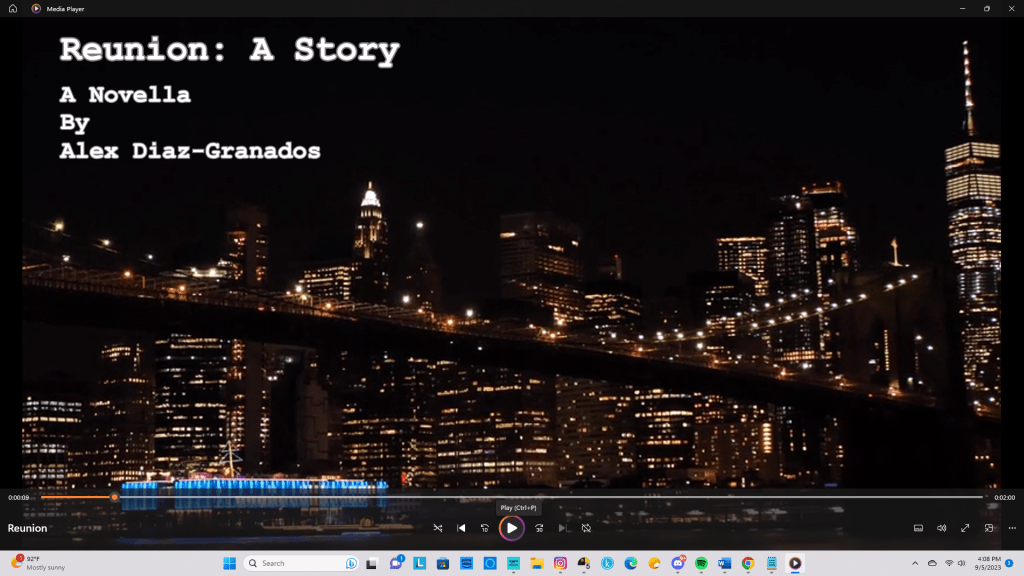Launch Google Chrome from the taskbar
Image resolution: width=1024 pixels, height=576 pixels.
point(748,563)
